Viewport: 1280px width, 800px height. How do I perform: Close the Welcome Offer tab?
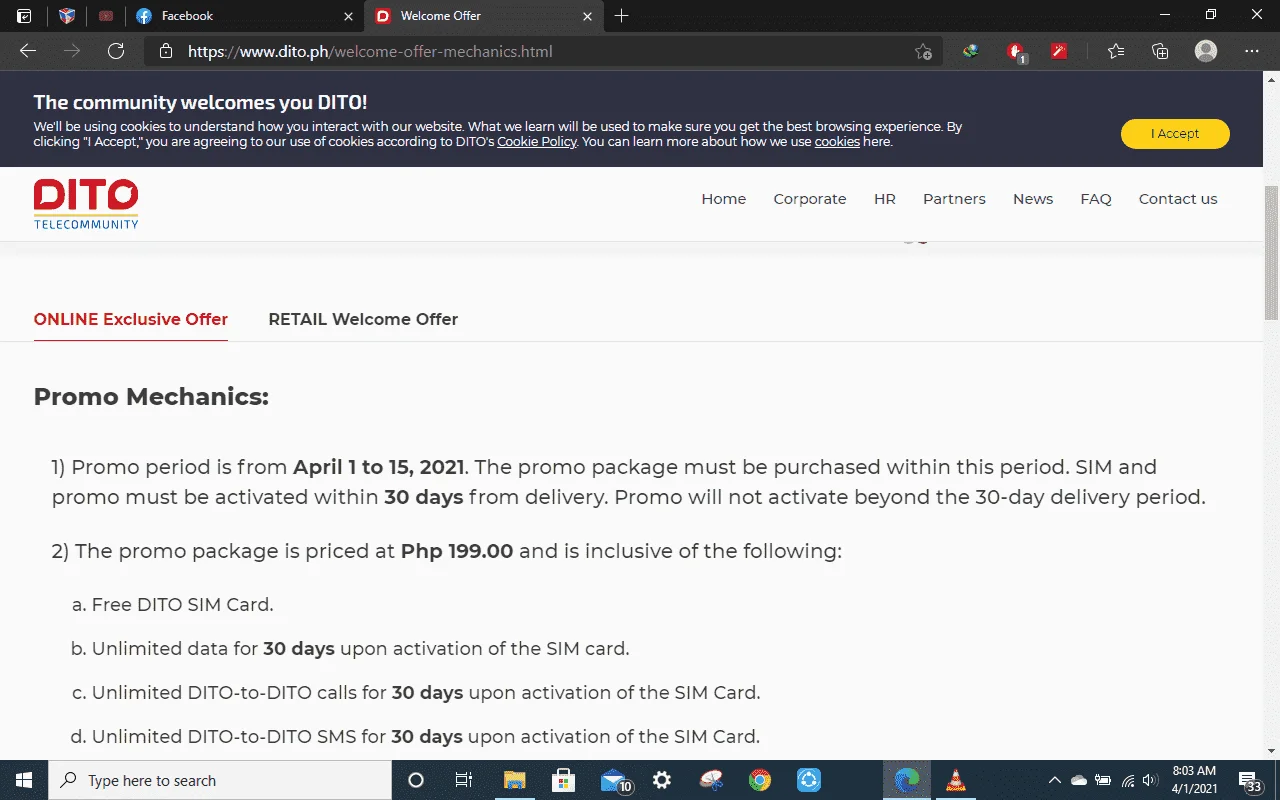[x=587, y=16]
